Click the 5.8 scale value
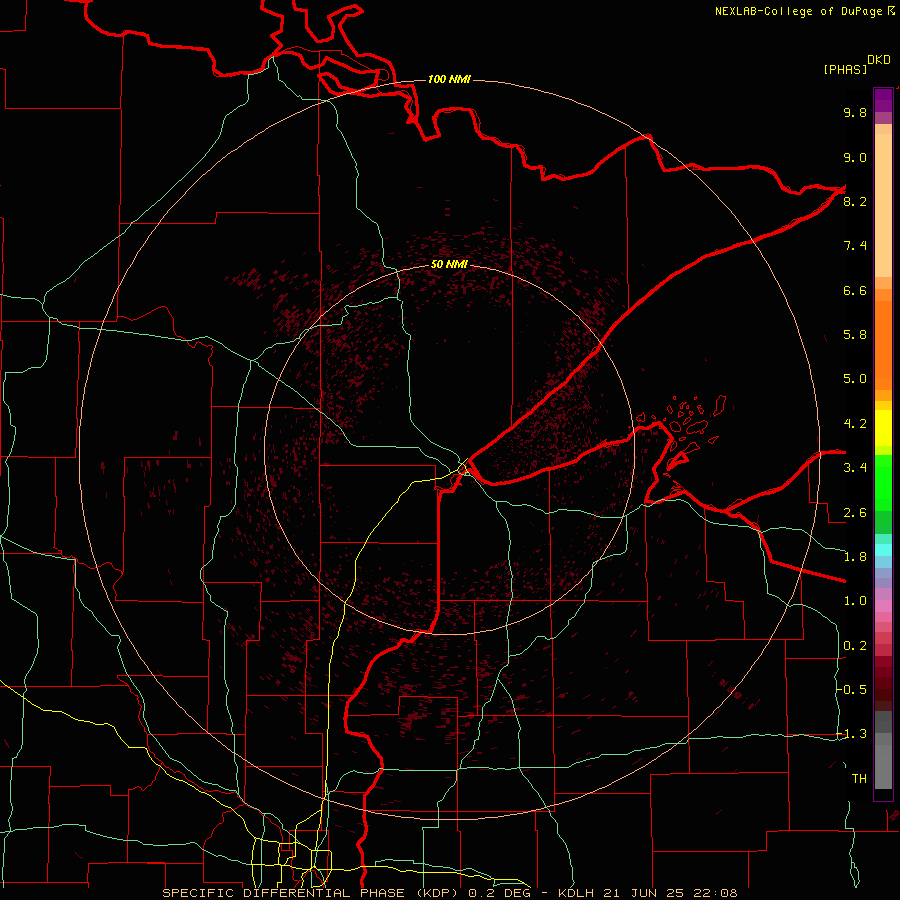 tap(855, 335)
